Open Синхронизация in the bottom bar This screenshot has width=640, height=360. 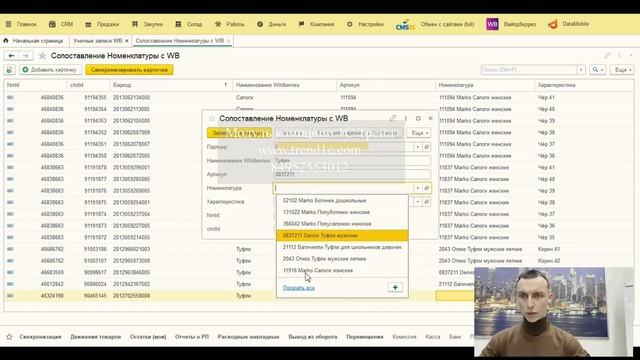point(40,337)
